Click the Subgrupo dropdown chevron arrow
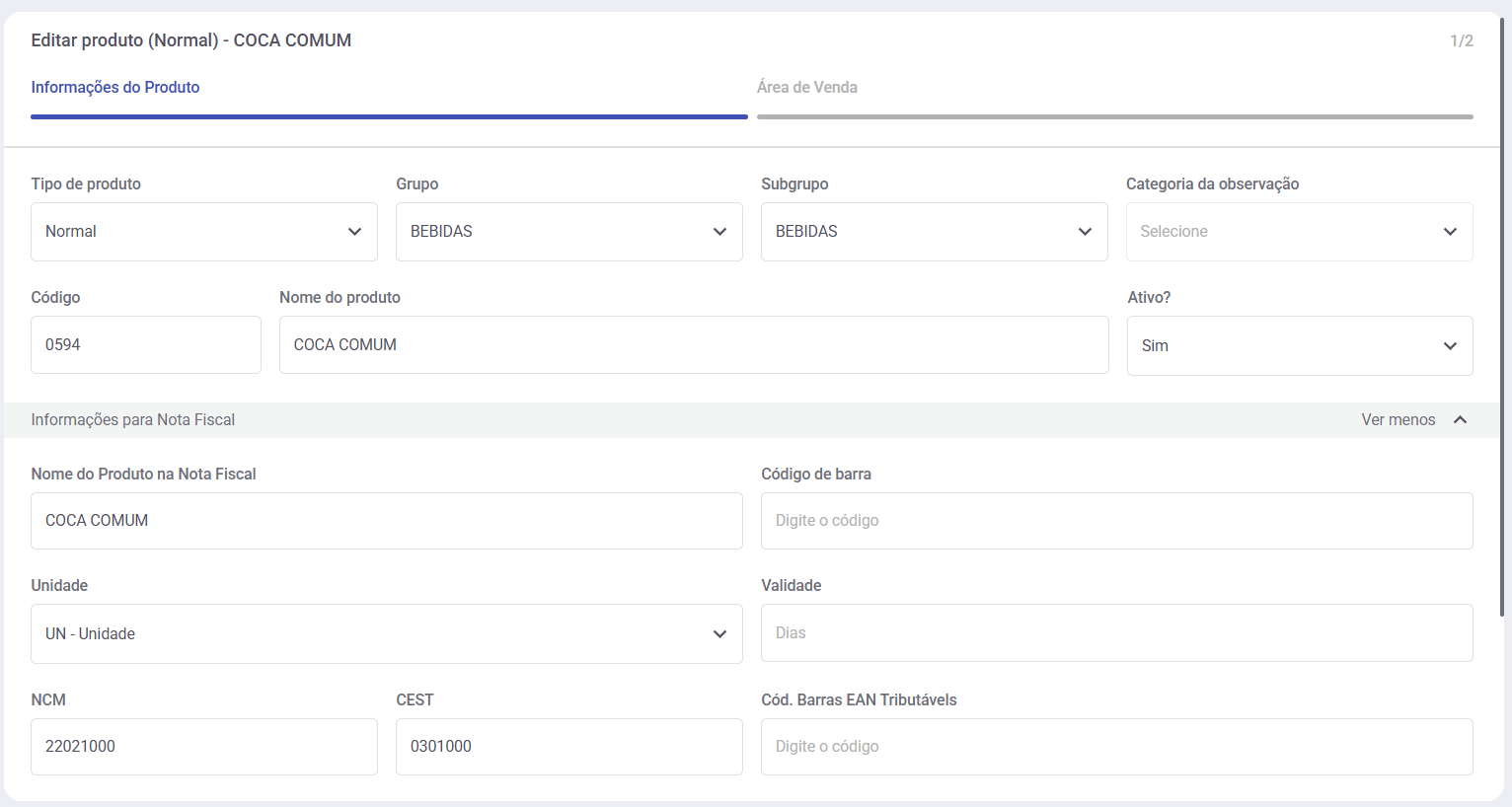 tap(1085, 232)
